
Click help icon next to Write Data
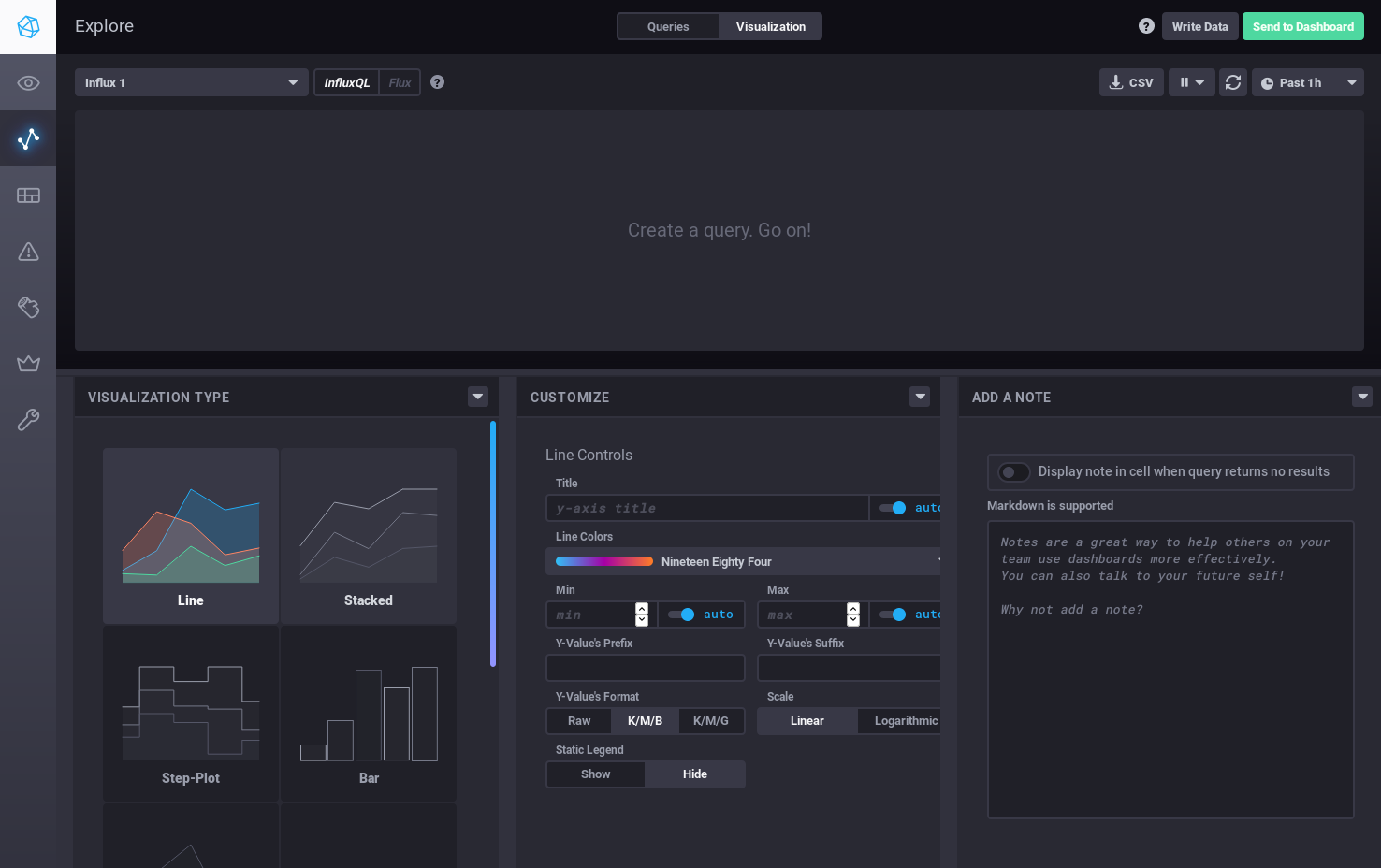point(1146,26)
